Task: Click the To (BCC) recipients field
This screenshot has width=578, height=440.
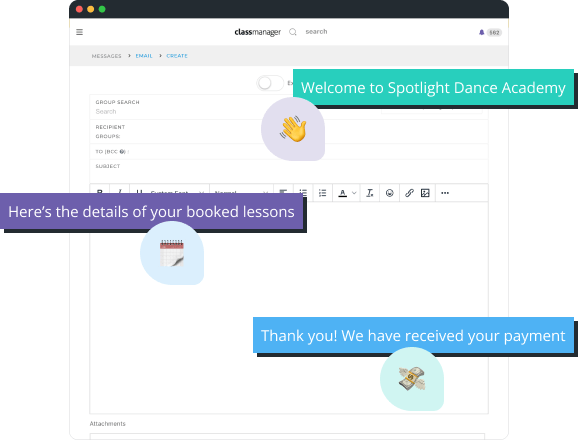Action: 289,151
